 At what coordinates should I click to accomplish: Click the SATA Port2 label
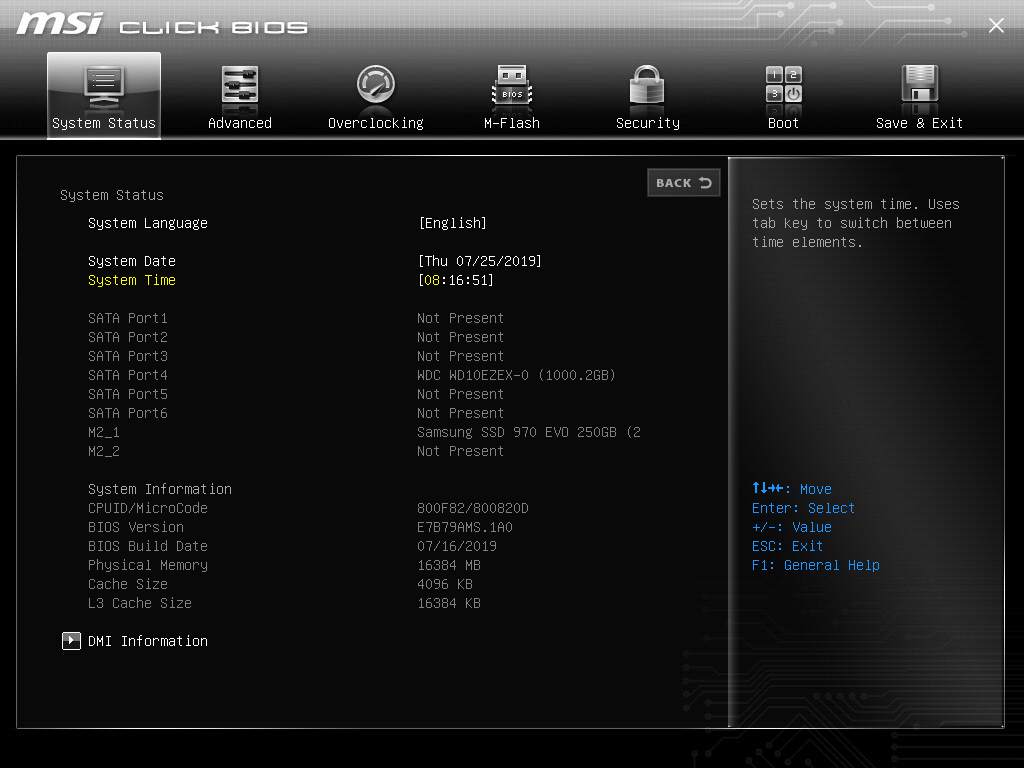click(128, 337)
